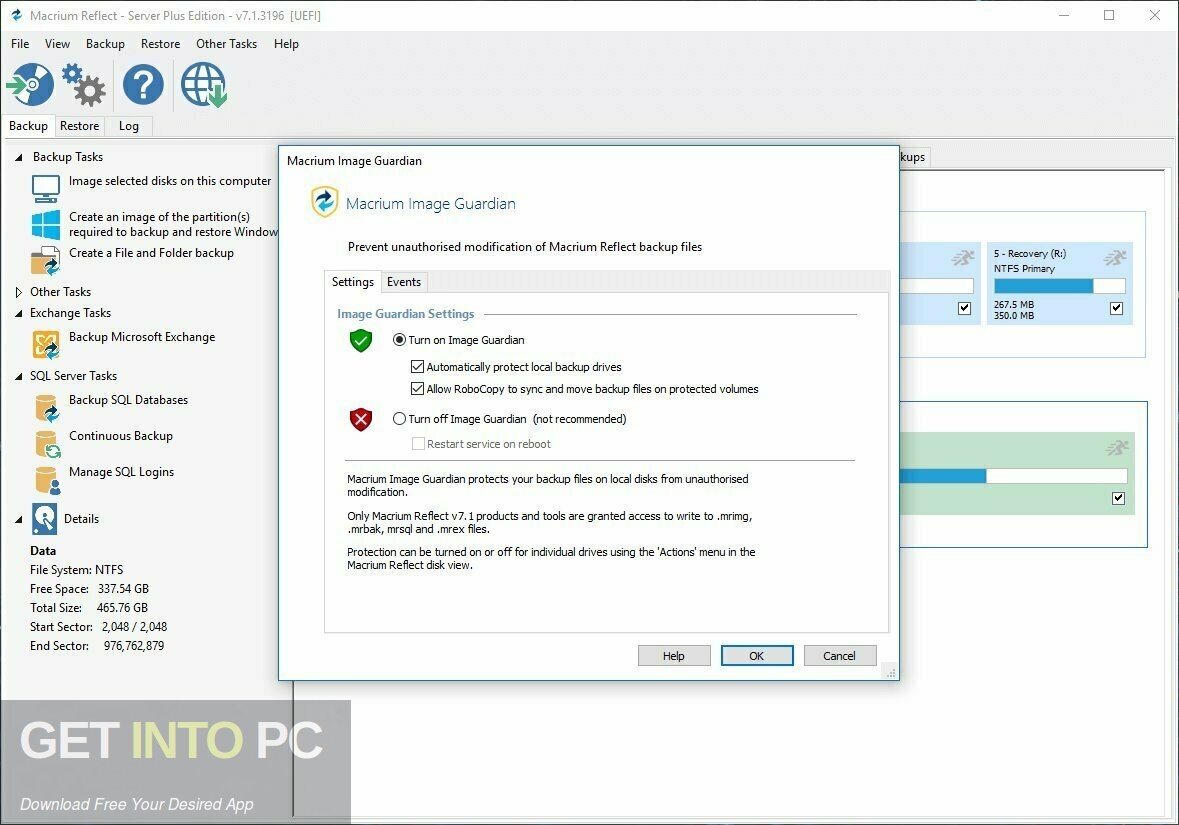Click the globe check for updates icon
Viewport: 1179px width, 825px height.
coord(204,84)
